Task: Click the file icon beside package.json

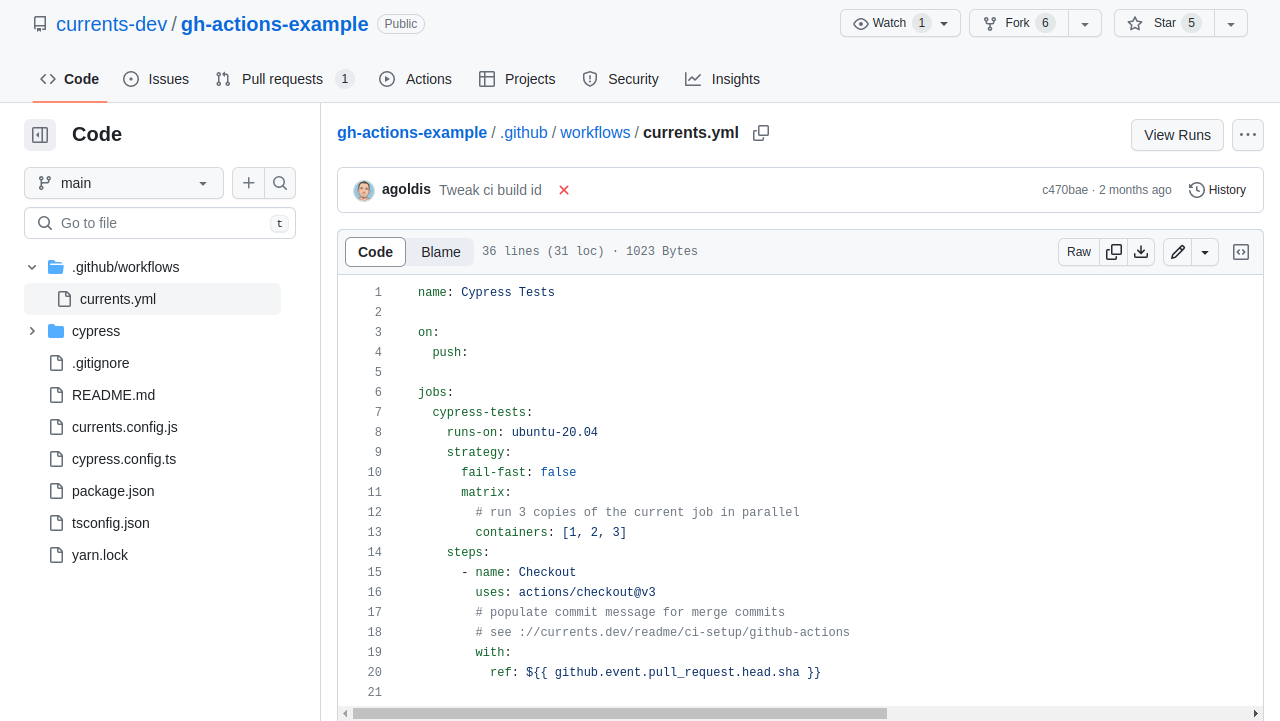Action: pos(56,491)
